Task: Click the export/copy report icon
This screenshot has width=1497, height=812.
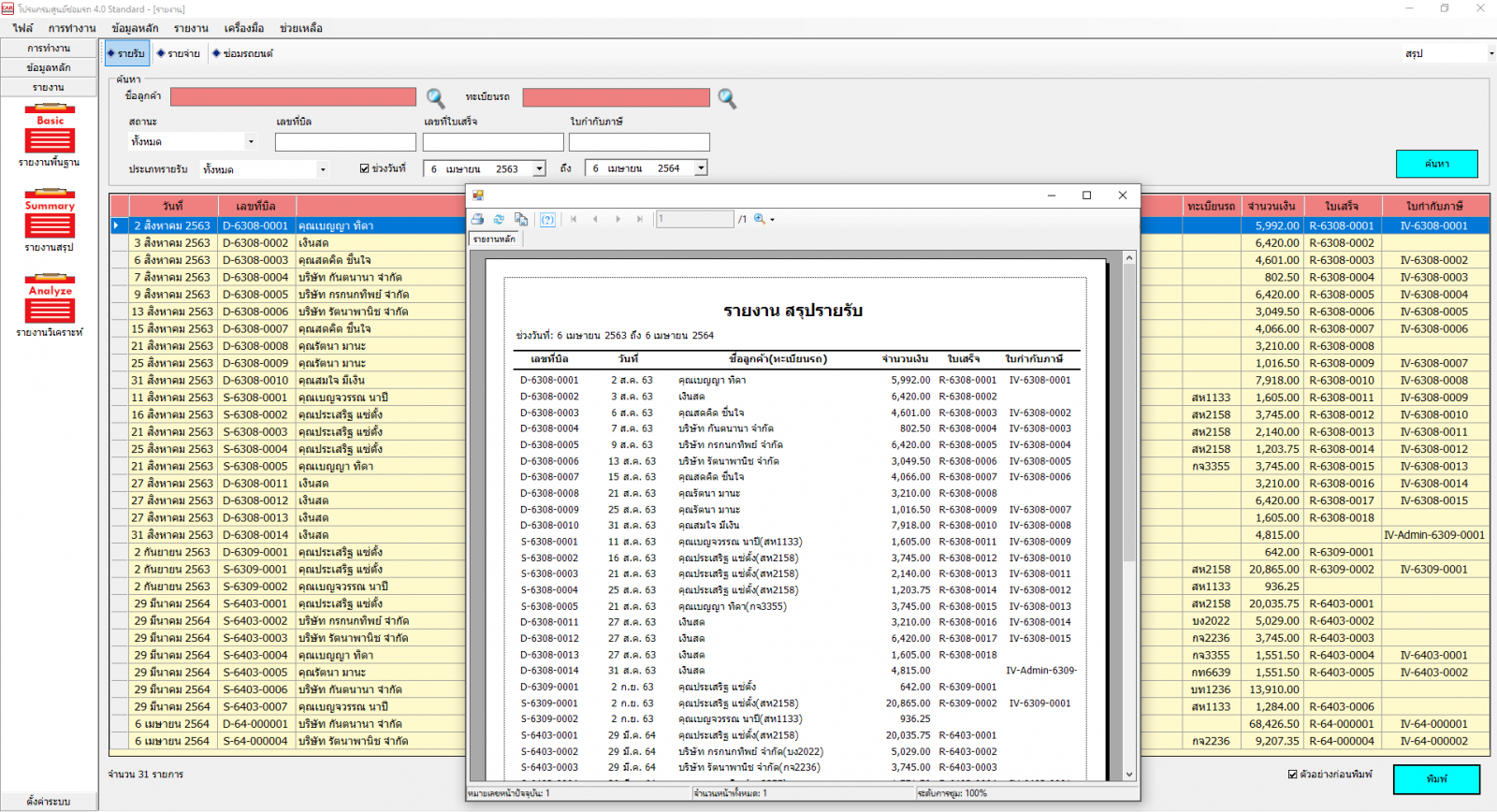Action: click(521, 219)
